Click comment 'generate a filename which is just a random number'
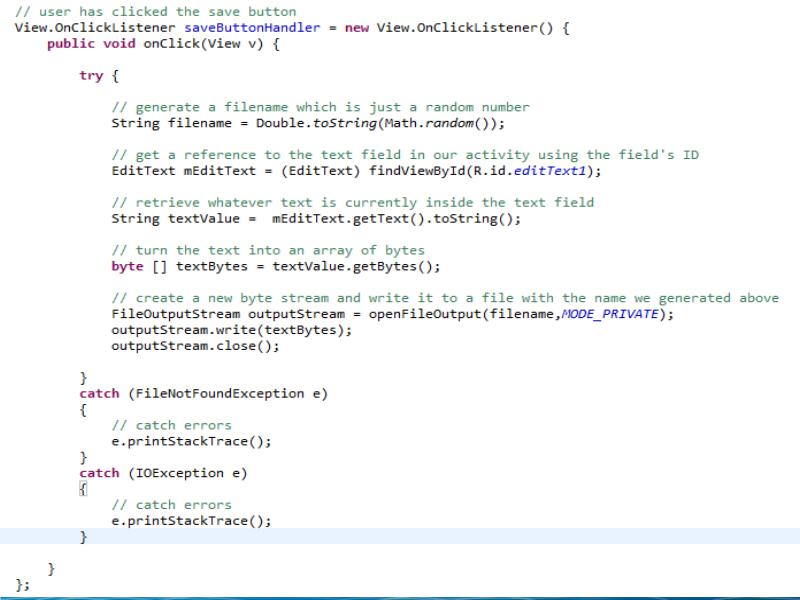Image resolution: width=800 pixels, height=600 pixels. [x=320, y=107]
